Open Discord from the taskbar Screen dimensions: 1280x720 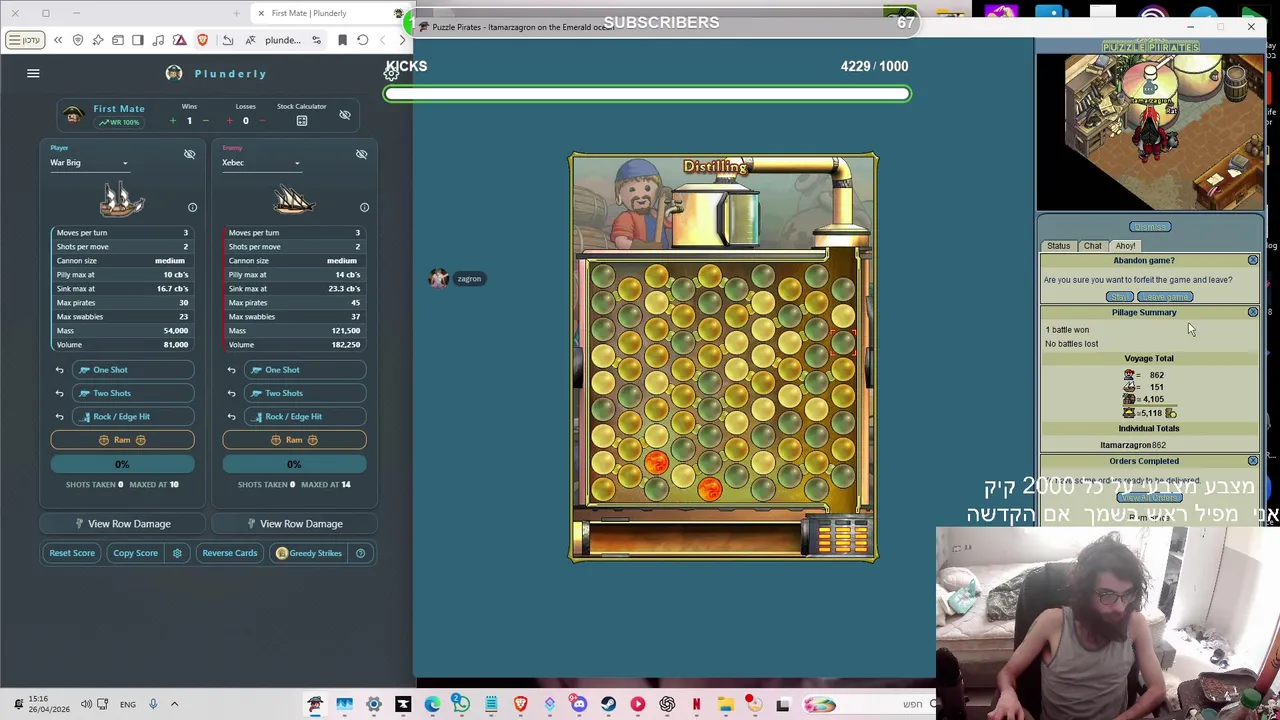coord(579,705)
